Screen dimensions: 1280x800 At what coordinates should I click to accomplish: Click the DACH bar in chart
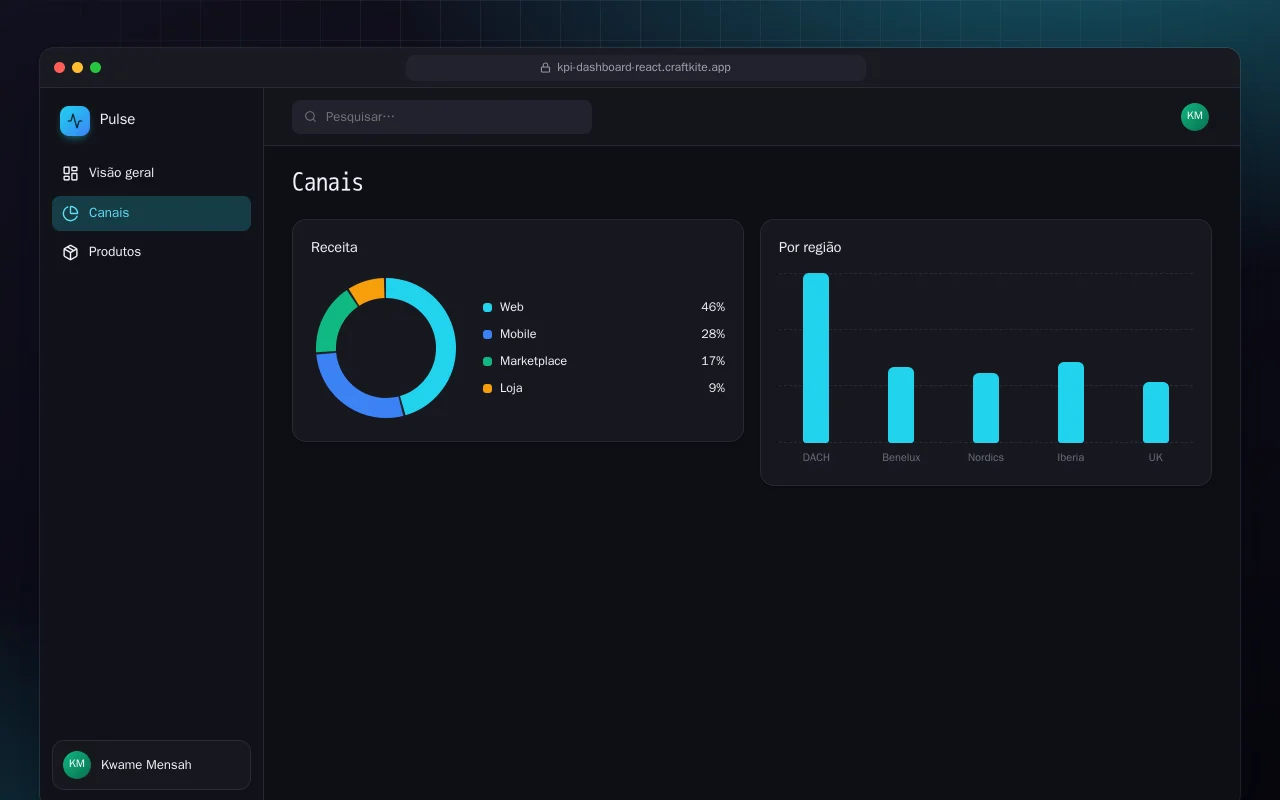tap(816, 358)
